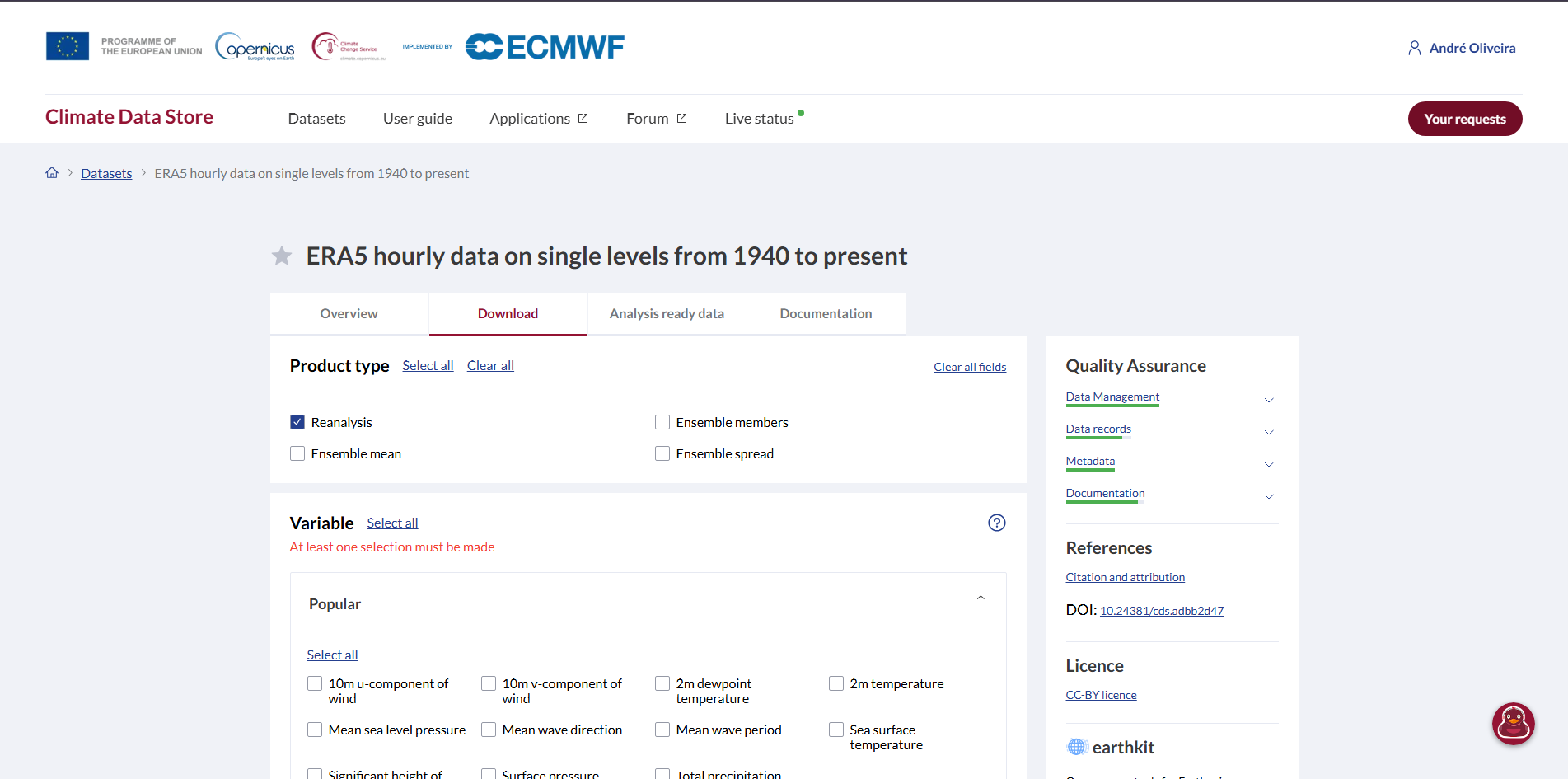Viewport: 1568px width, 779px height.
Task: Open Documentation link in Quality Assurance
Action: point(1105,493)
